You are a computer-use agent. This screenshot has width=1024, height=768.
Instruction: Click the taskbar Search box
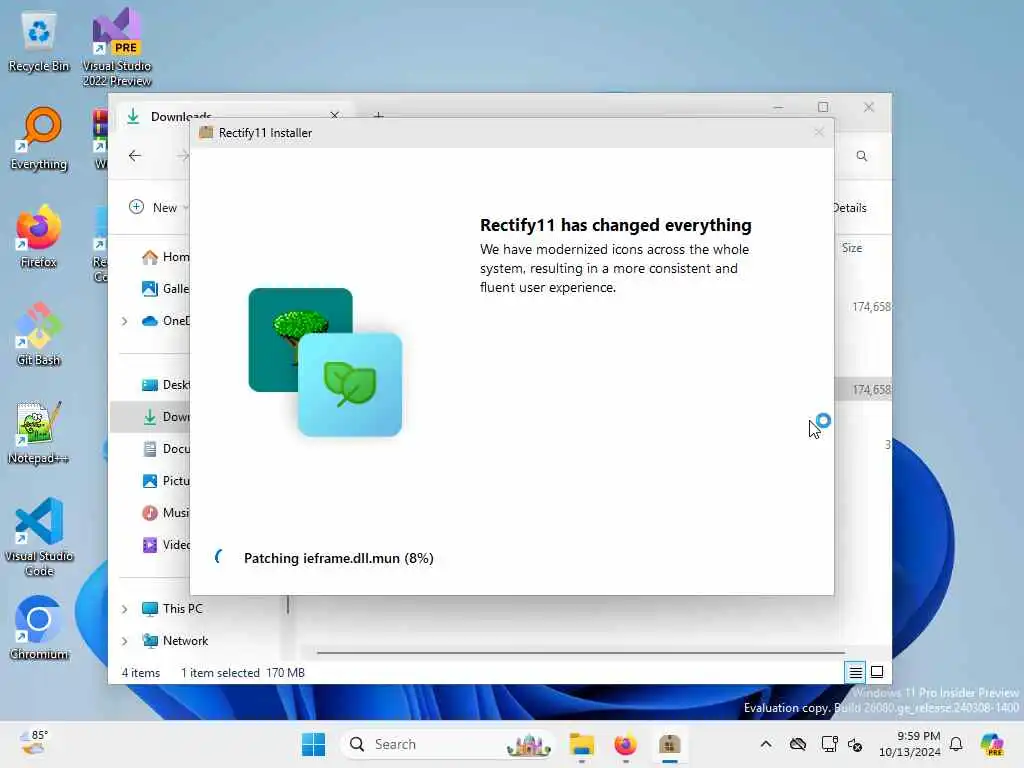[x=447, y=744]
